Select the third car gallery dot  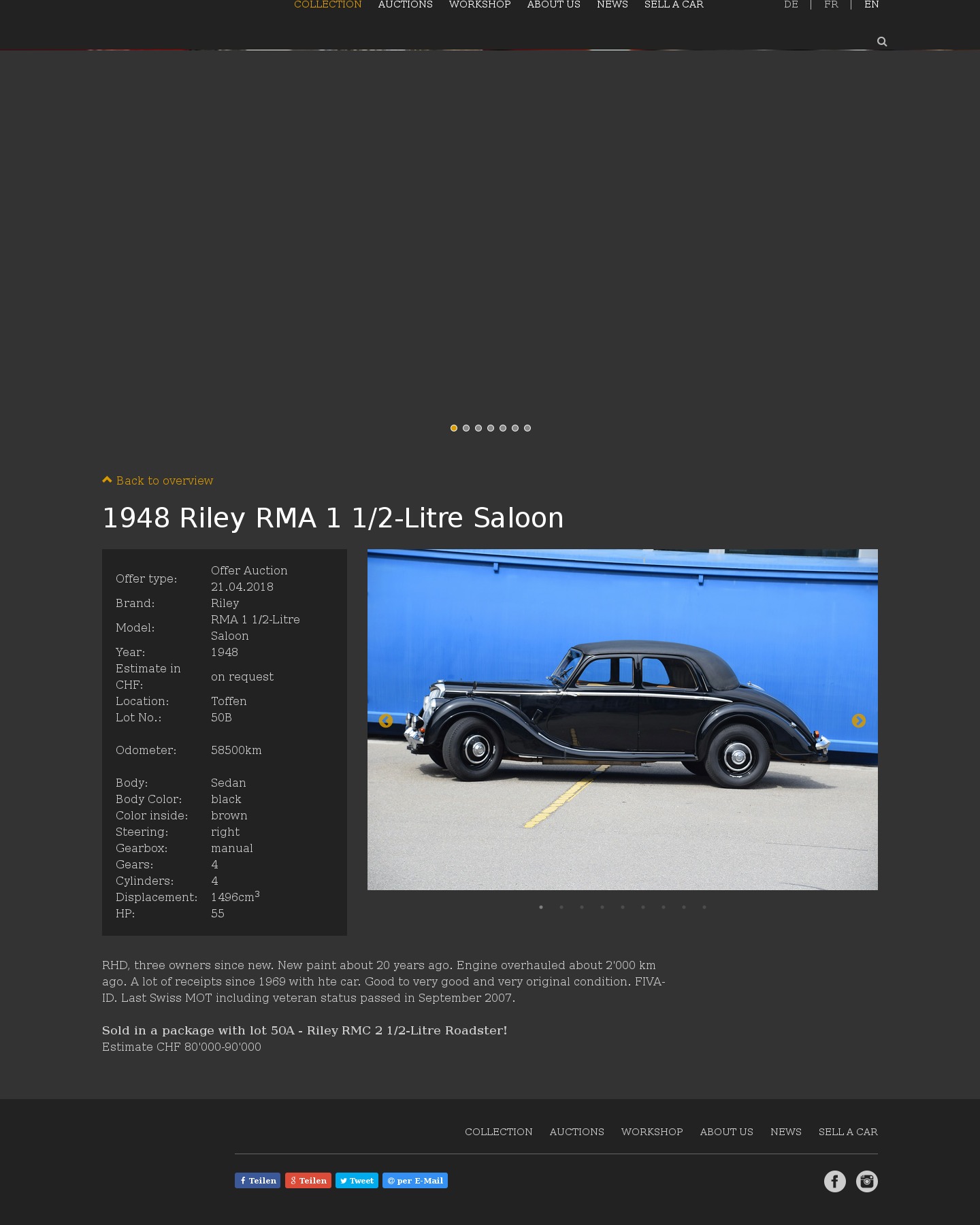(x=582, y=907)
